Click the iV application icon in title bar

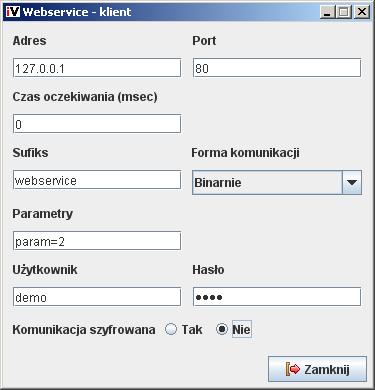click(13, 12)
